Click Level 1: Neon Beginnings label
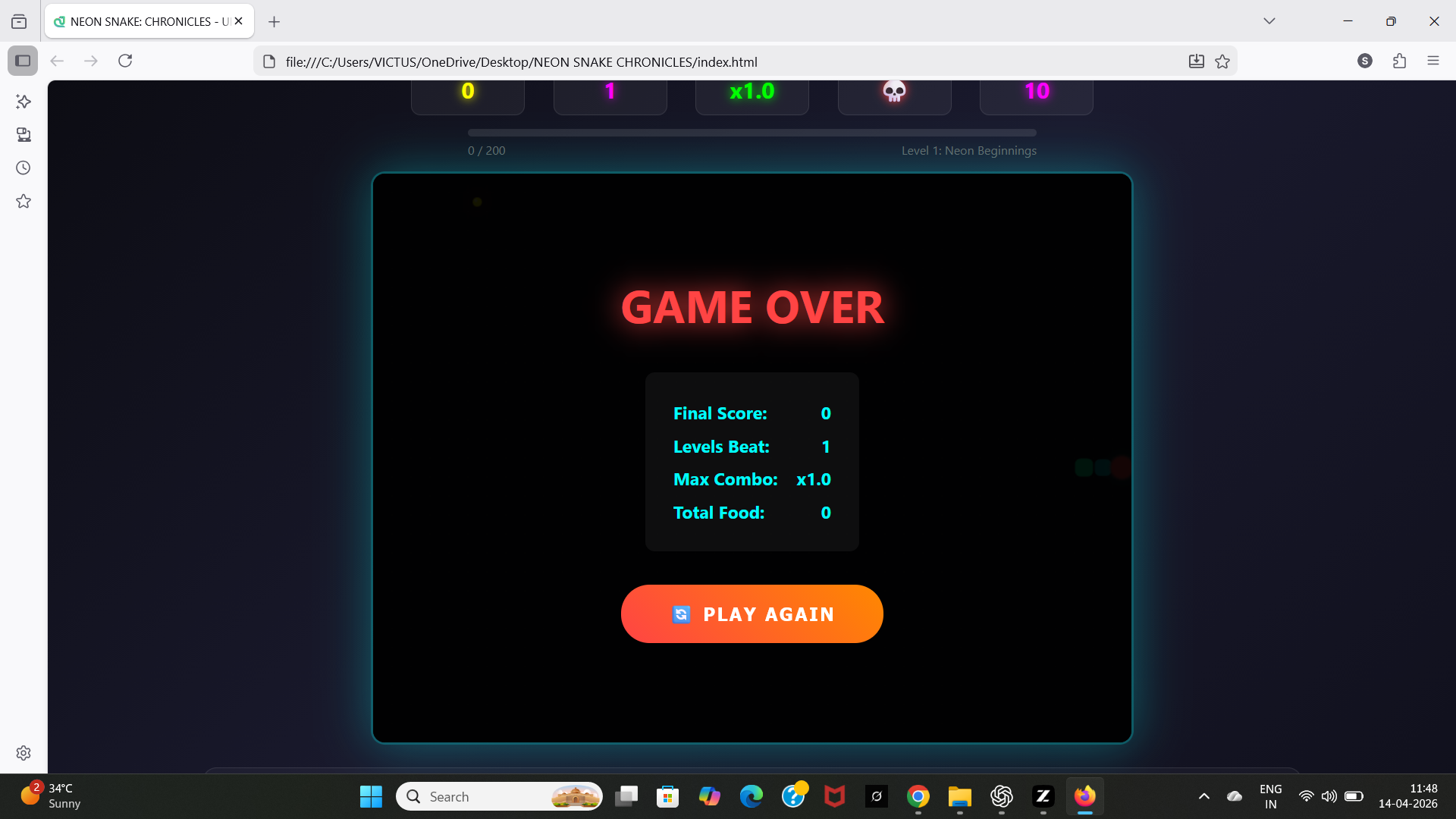The width and height of the screenshot is (1456, 819). tap(968, 150)
